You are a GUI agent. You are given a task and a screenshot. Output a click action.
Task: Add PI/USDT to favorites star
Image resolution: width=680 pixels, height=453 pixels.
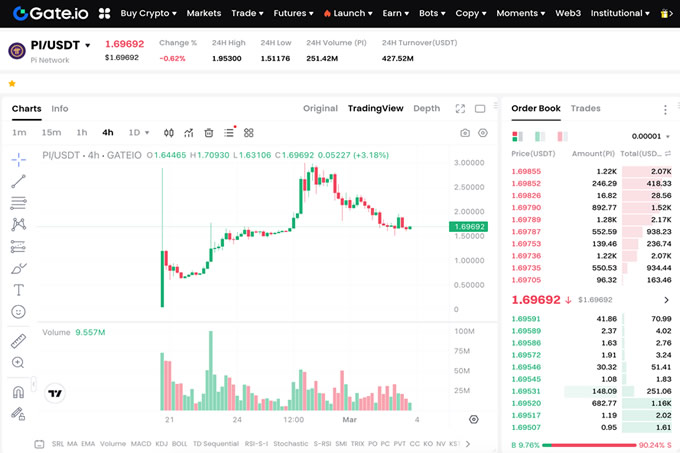coord(12,83)
